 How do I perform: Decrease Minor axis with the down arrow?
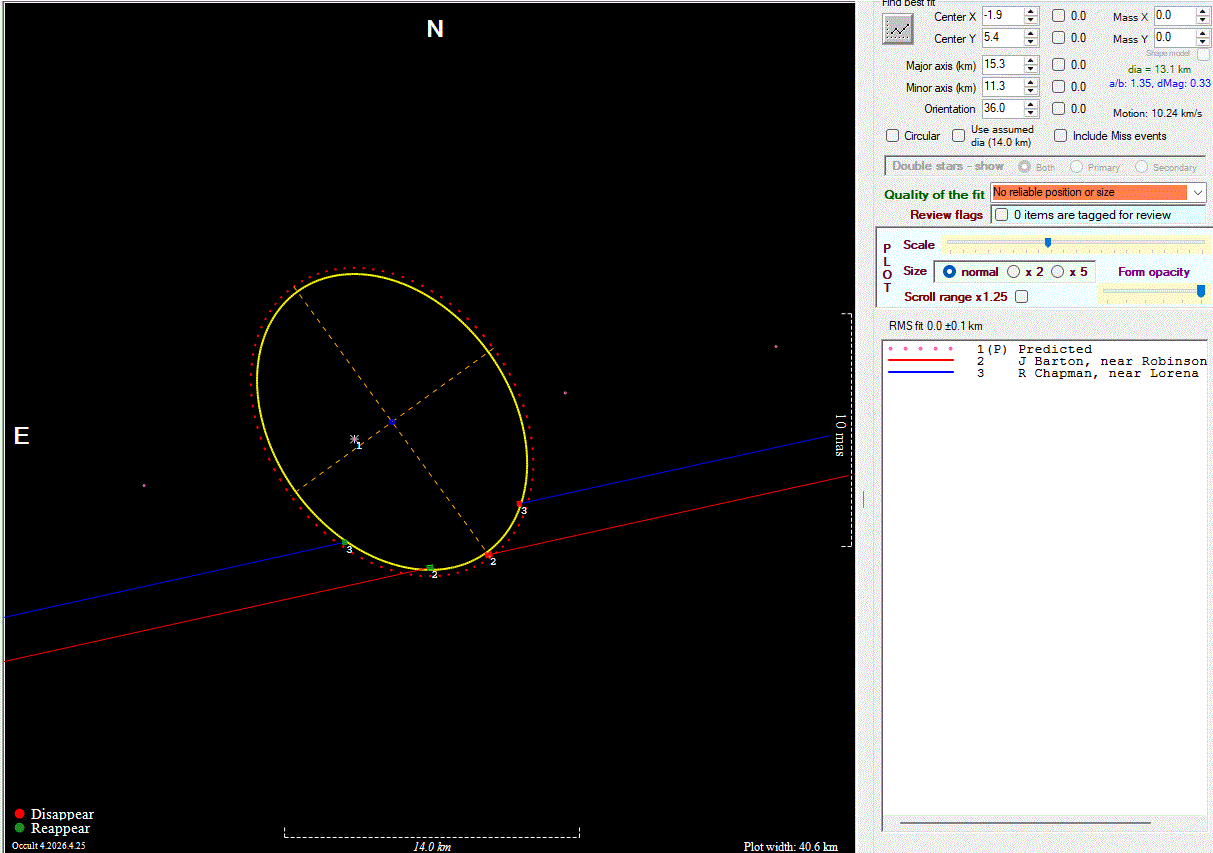(x=1031, y=91)
